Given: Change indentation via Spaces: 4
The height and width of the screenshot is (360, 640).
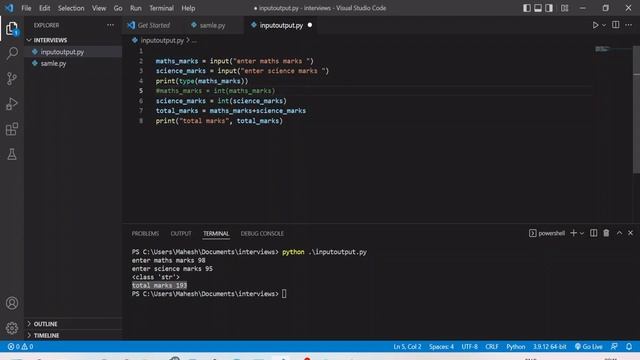Looking at the screenshot, I should 441,347.
